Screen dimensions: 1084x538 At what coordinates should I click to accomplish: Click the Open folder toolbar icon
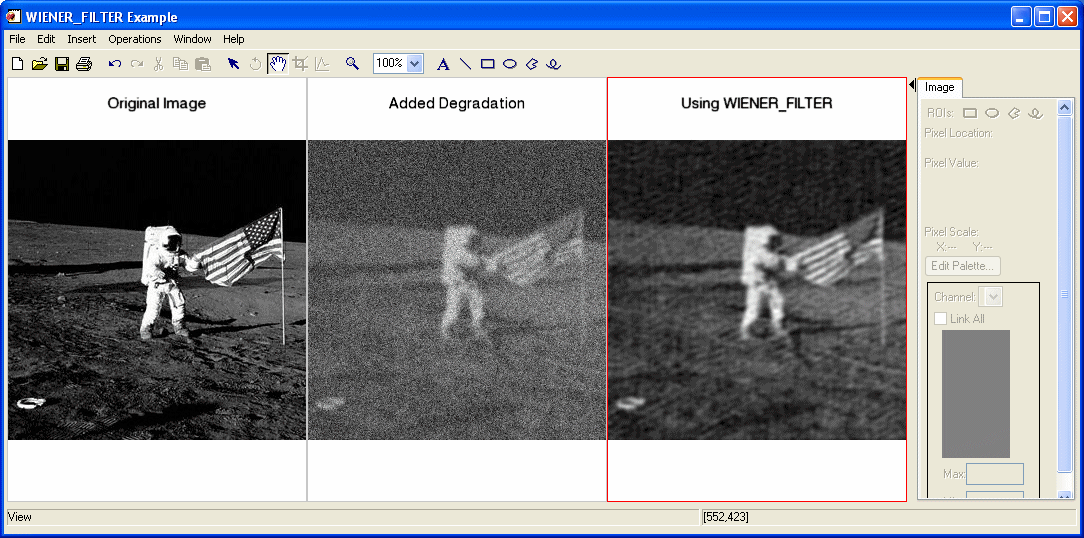(39, 64)
